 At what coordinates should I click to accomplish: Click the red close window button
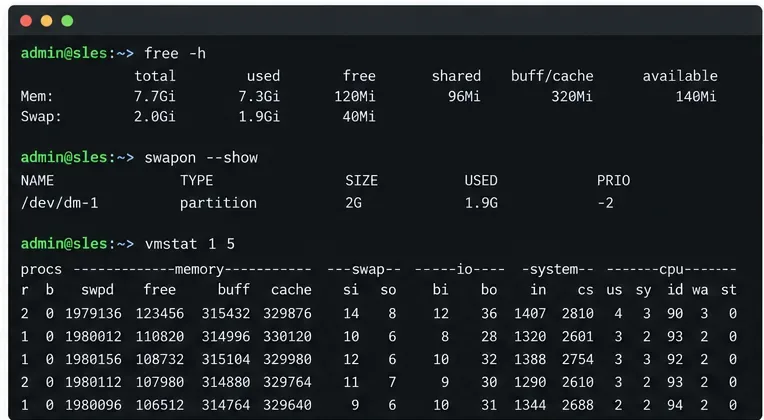[26, 21]
